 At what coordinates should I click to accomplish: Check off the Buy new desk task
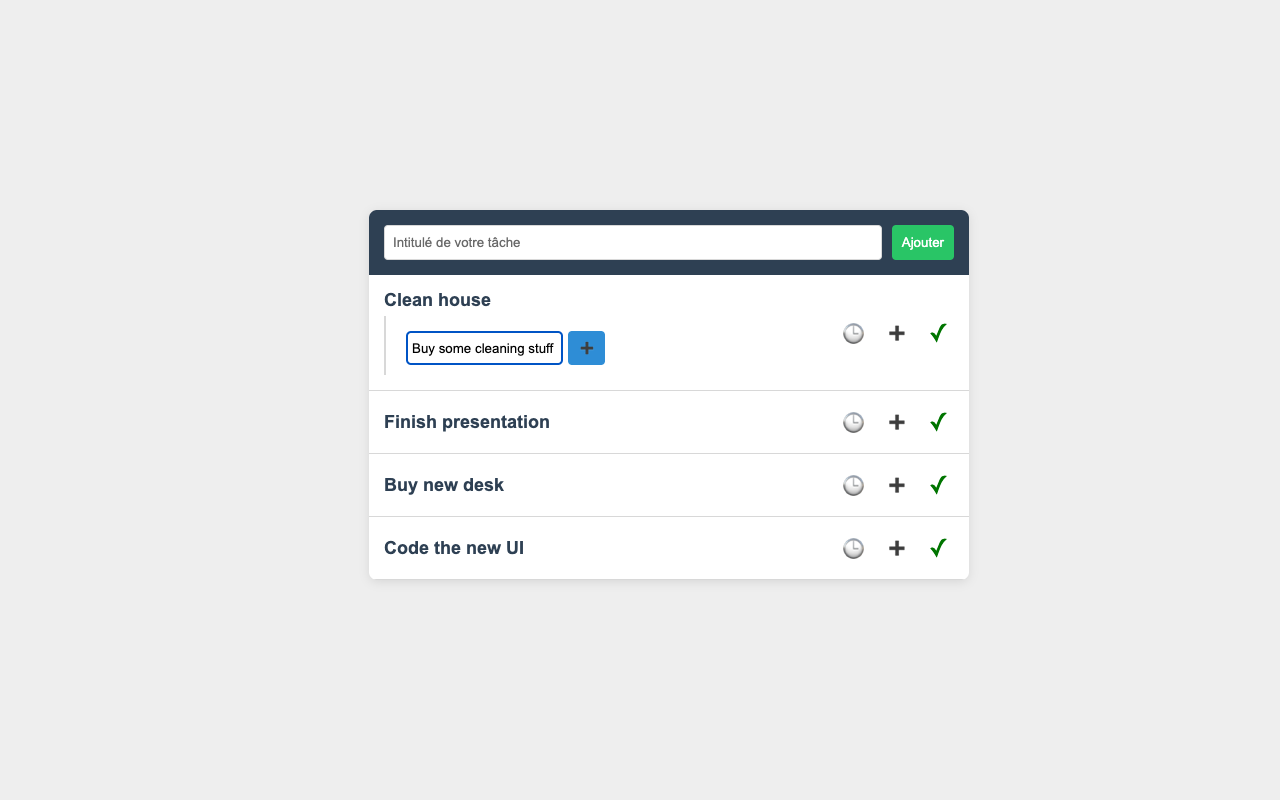[x=938, y=485]
